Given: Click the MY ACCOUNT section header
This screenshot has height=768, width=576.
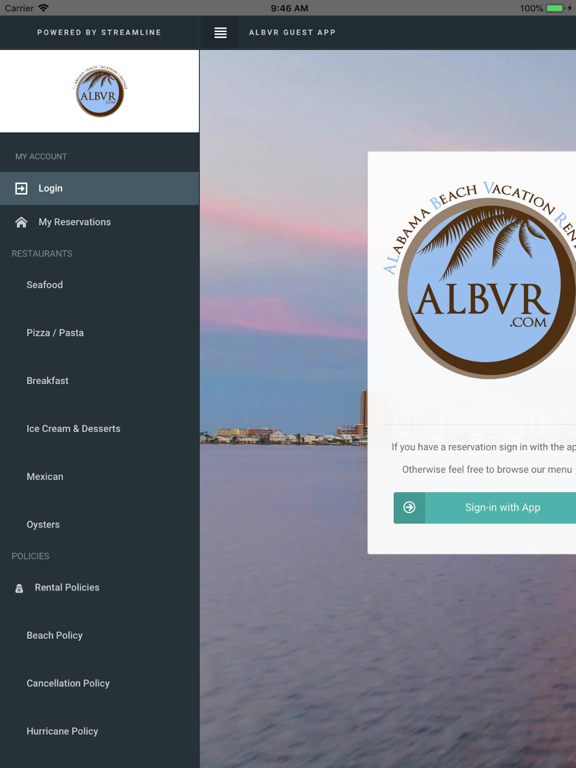Looking at the screenshot, I should coord(41,157).
